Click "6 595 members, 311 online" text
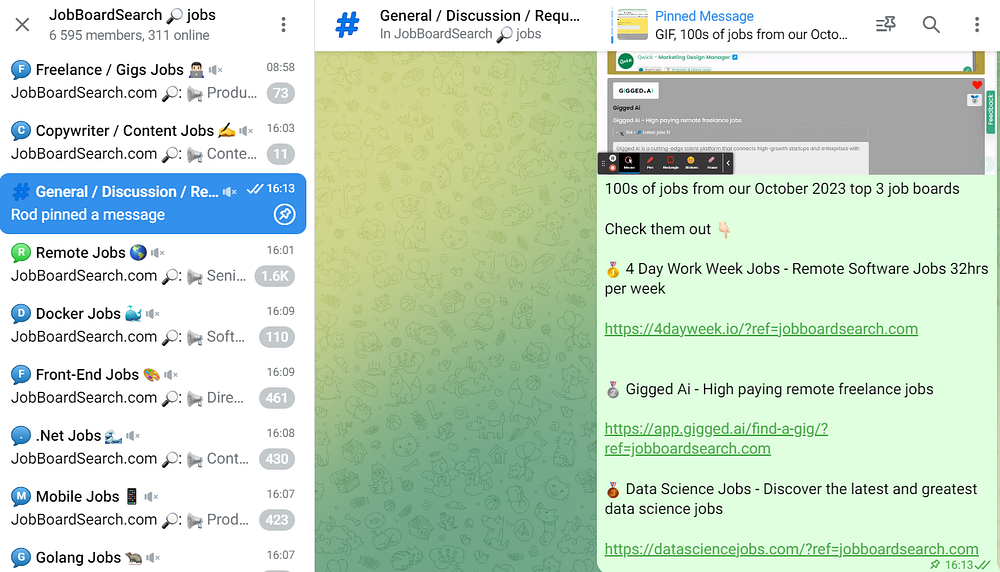 [x=129, y=36]
